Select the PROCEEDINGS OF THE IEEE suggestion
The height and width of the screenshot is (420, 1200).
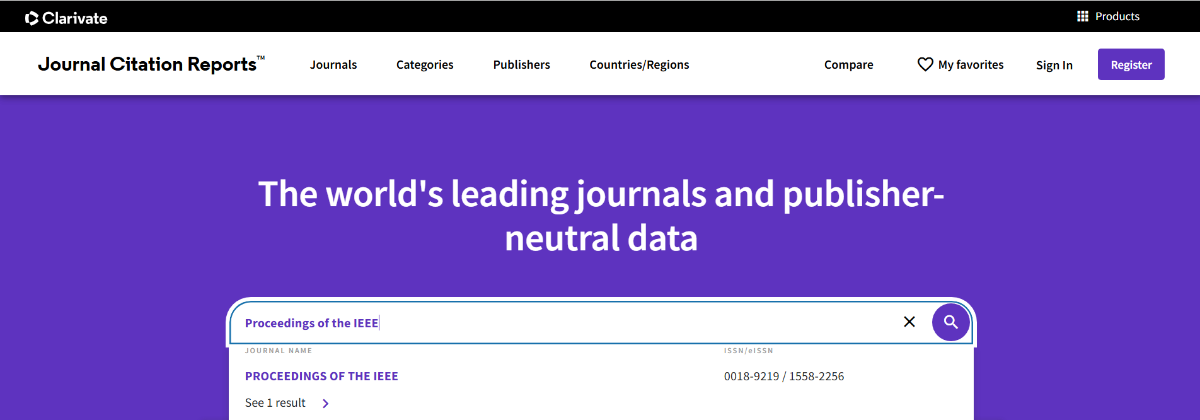[x=321, y=376]
